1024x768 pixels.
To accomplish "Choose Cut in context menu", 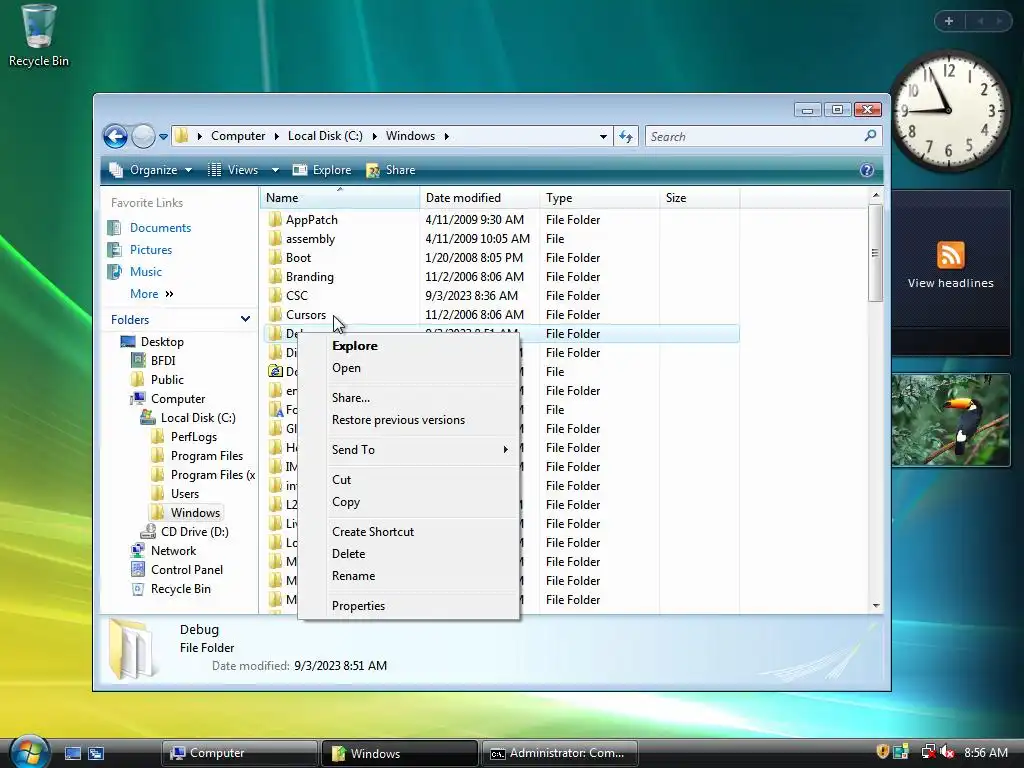I will [x=408, y=480].
